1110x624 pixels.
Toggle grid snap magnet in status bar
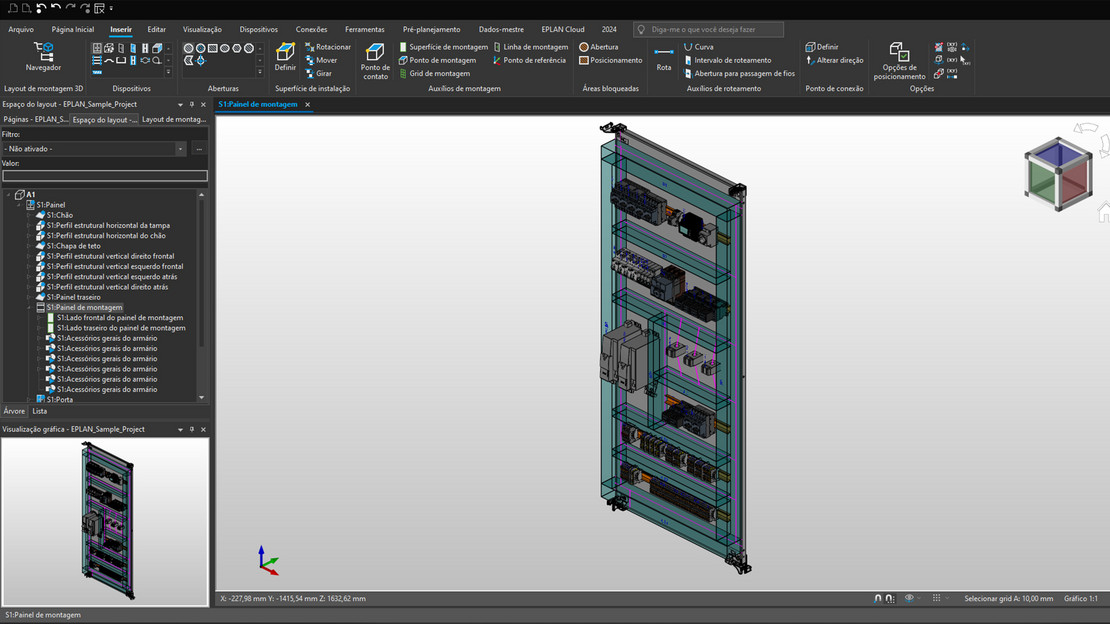click(890, 598)
